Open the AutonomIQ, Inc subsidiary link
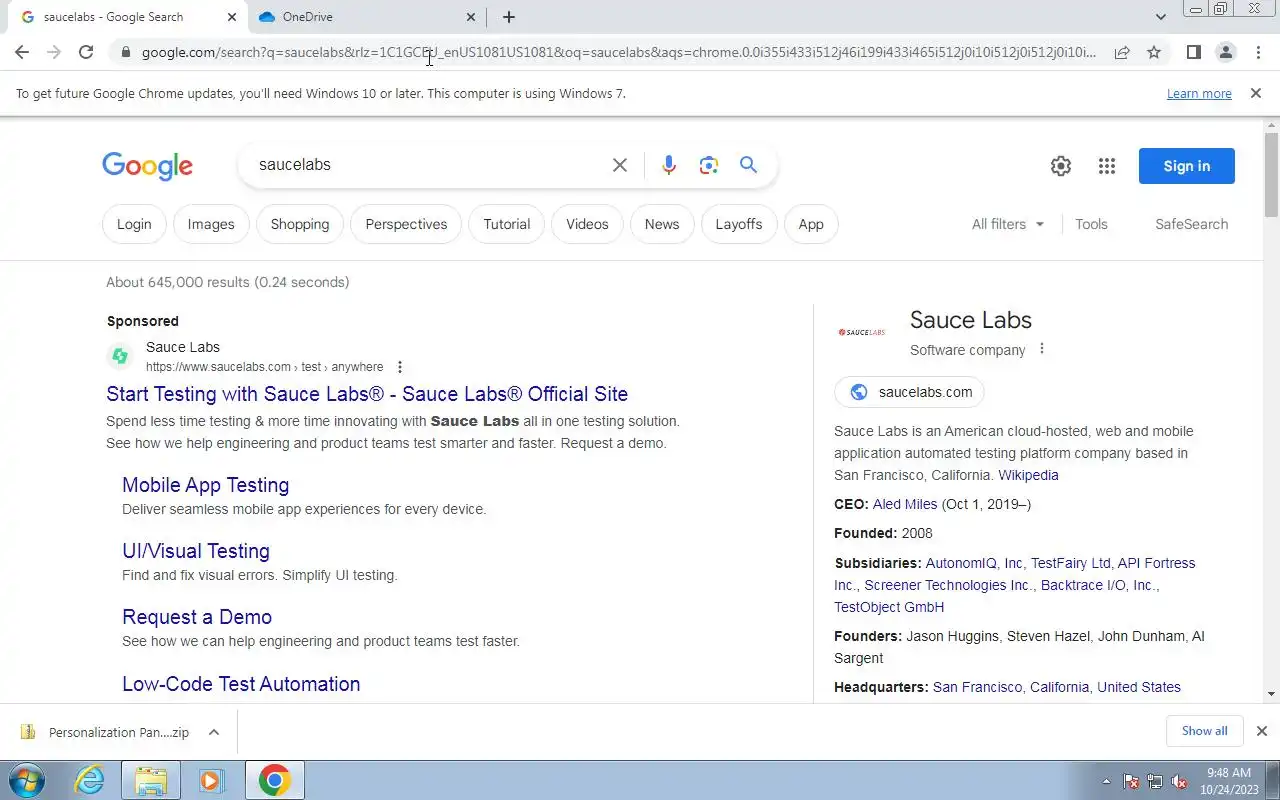Screen dimensions: 1280x800 (974, 563)
